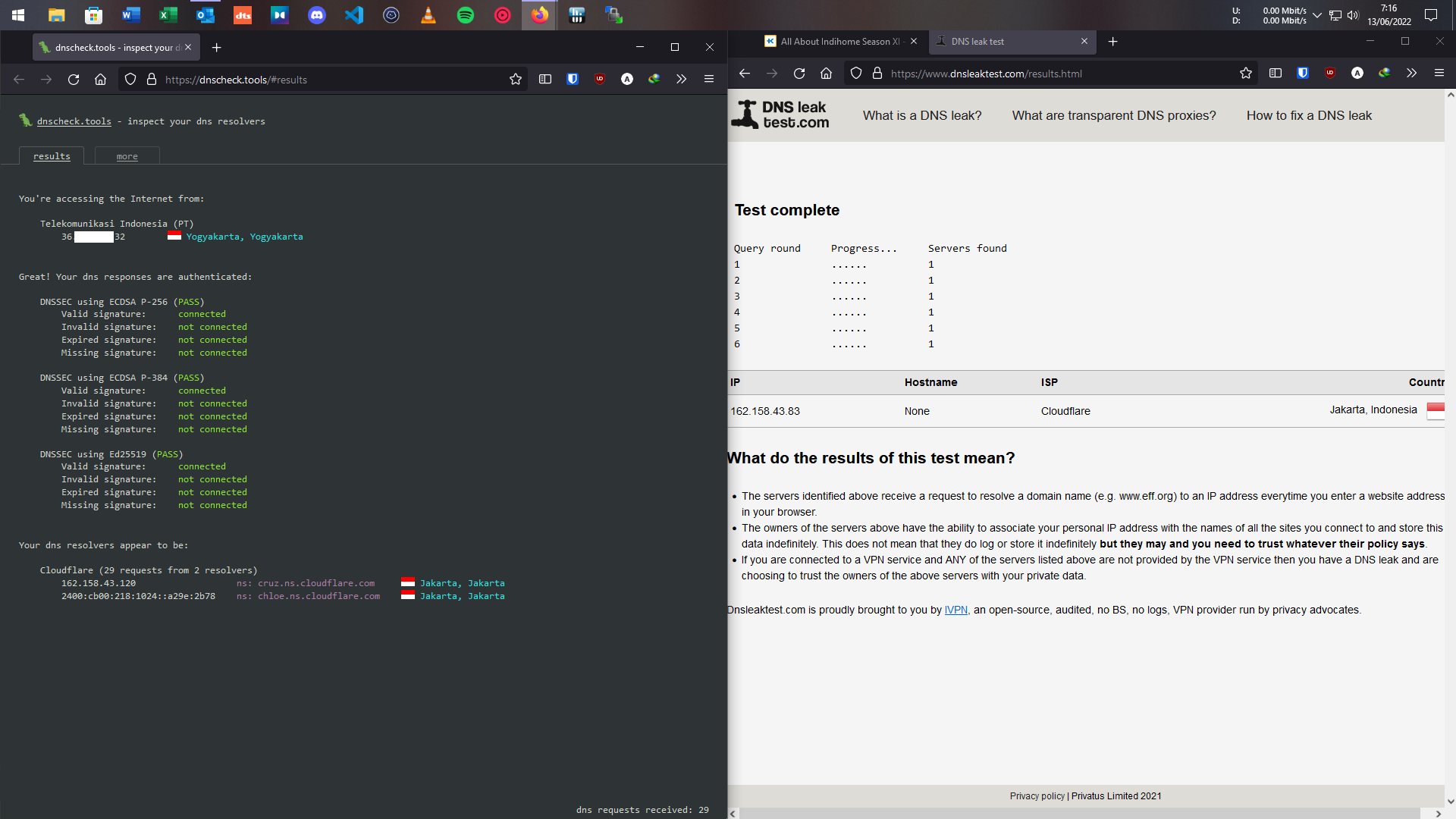Close the DNS leak test tab
The height and width of the screenshot is (819, 1456).
1084,41
